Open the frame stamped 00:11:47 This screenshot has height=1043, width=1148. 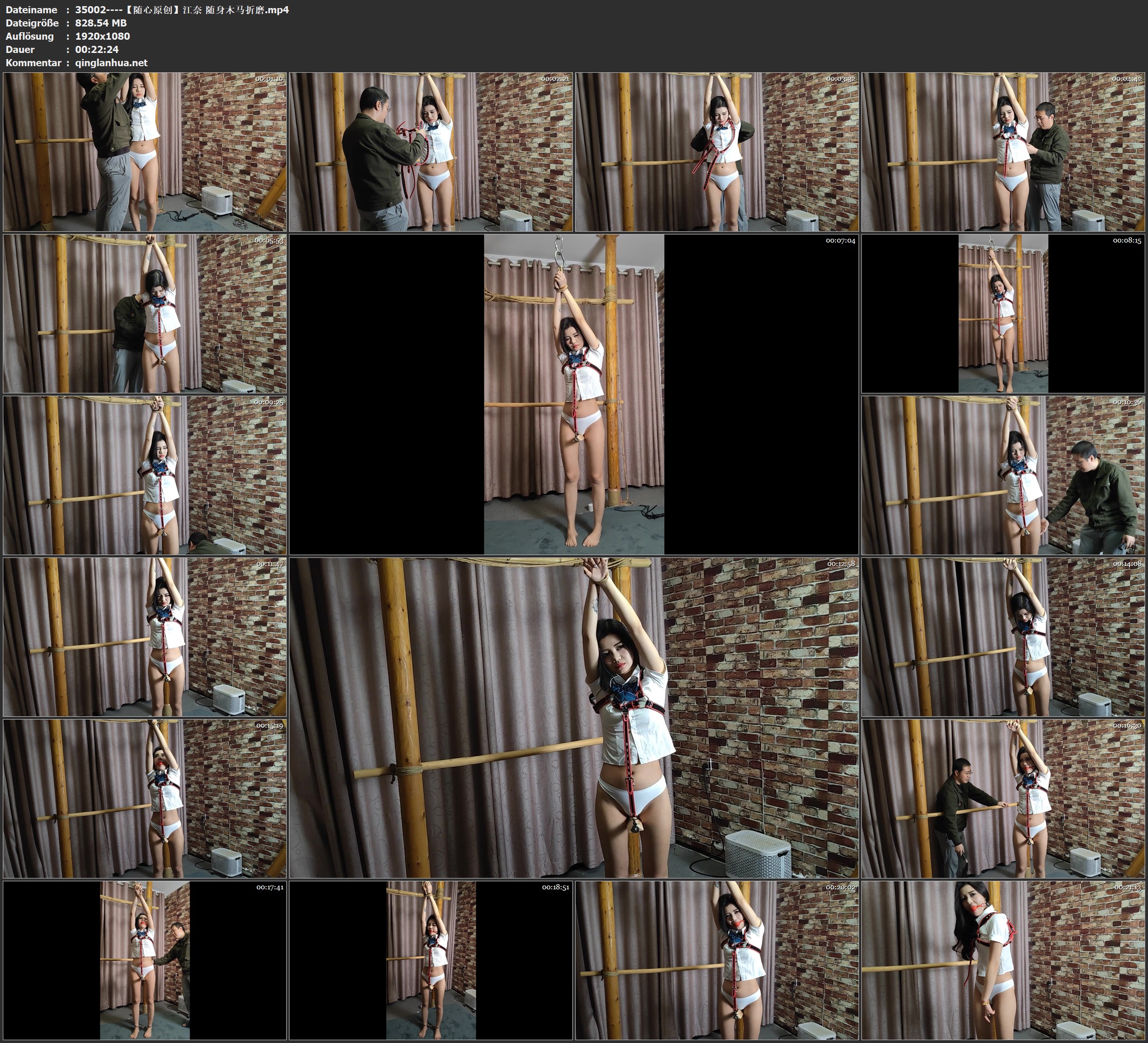145,636
